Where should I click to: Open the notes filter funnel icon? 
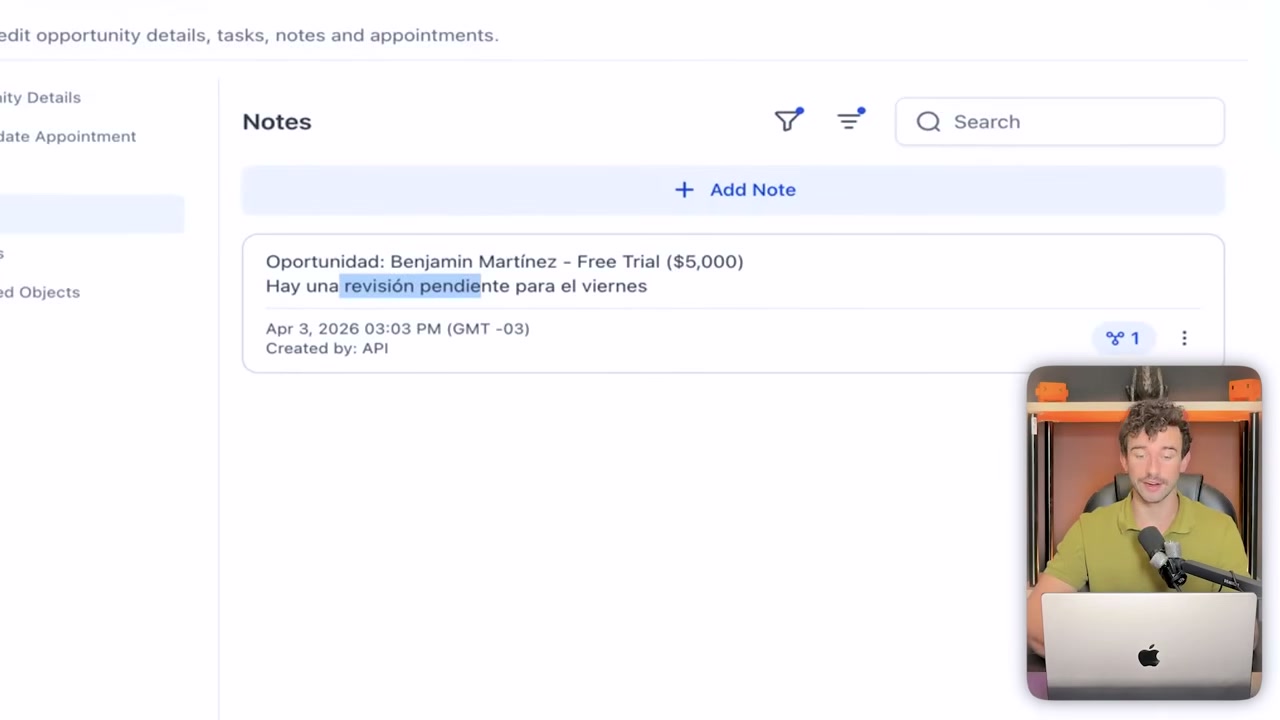[788, 120]
